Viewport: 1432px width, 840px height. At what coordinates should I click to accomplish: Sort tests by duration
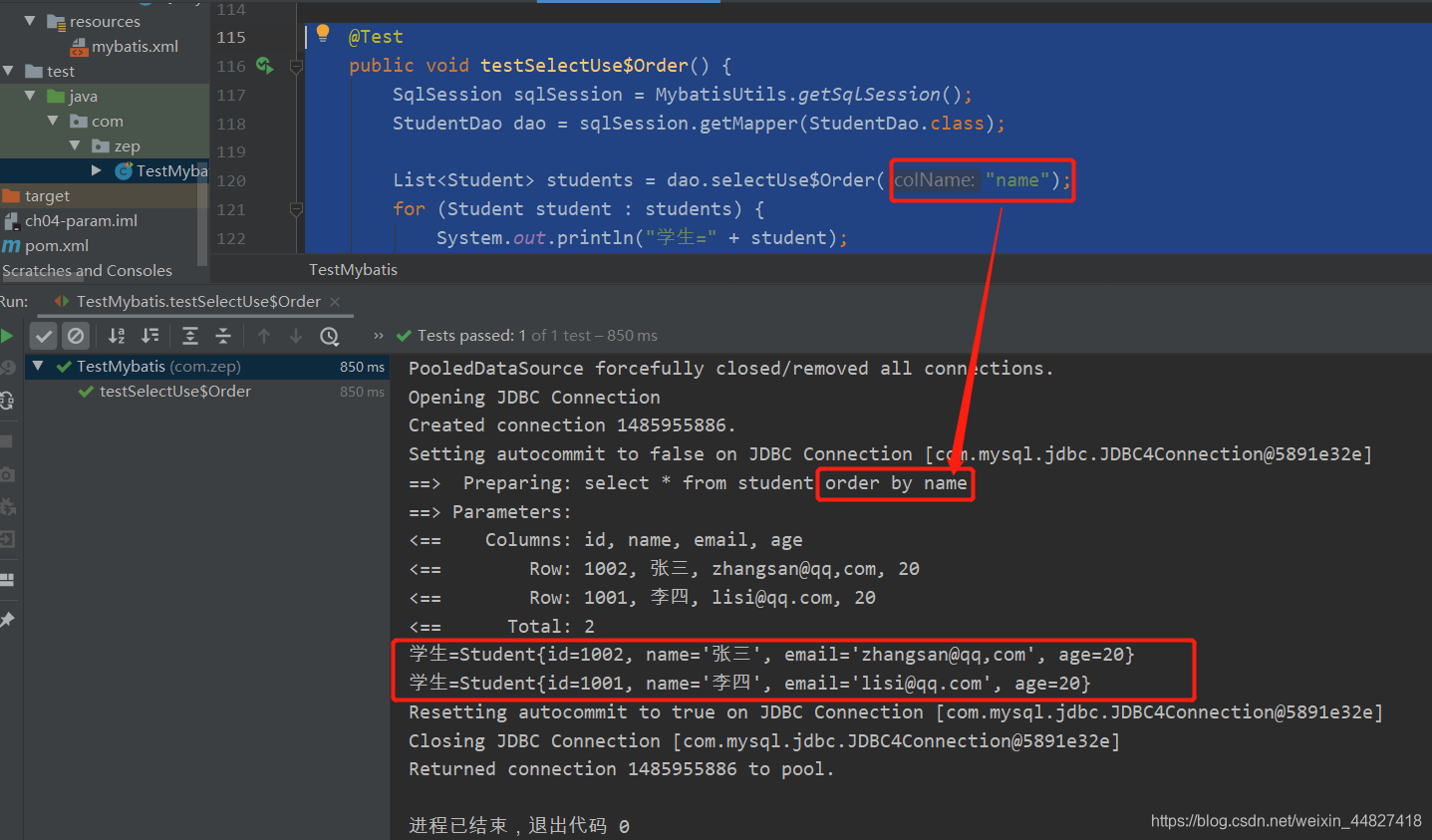click(x=149, y=336)
